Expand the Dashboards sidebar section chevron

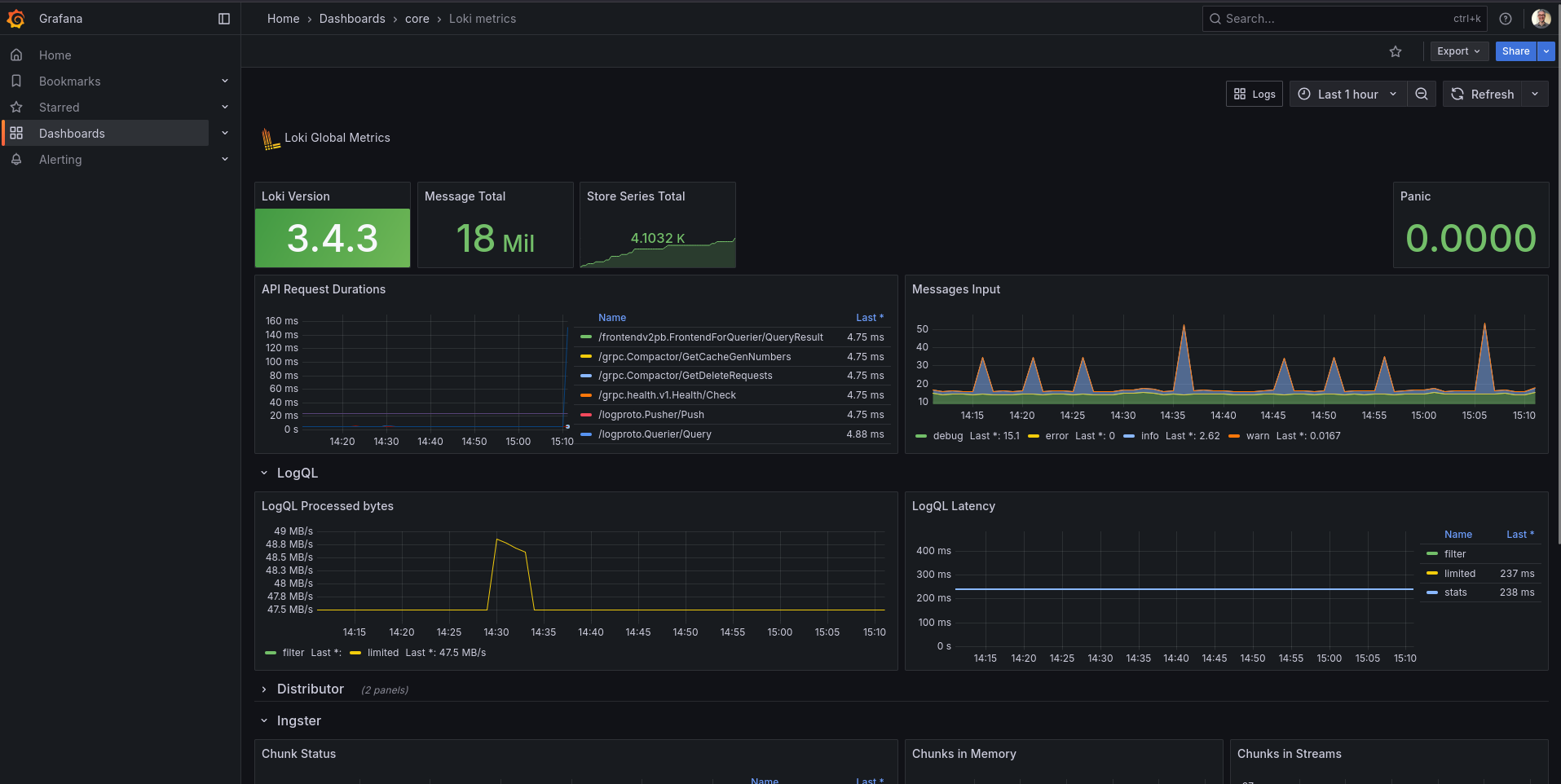[225, 134]
